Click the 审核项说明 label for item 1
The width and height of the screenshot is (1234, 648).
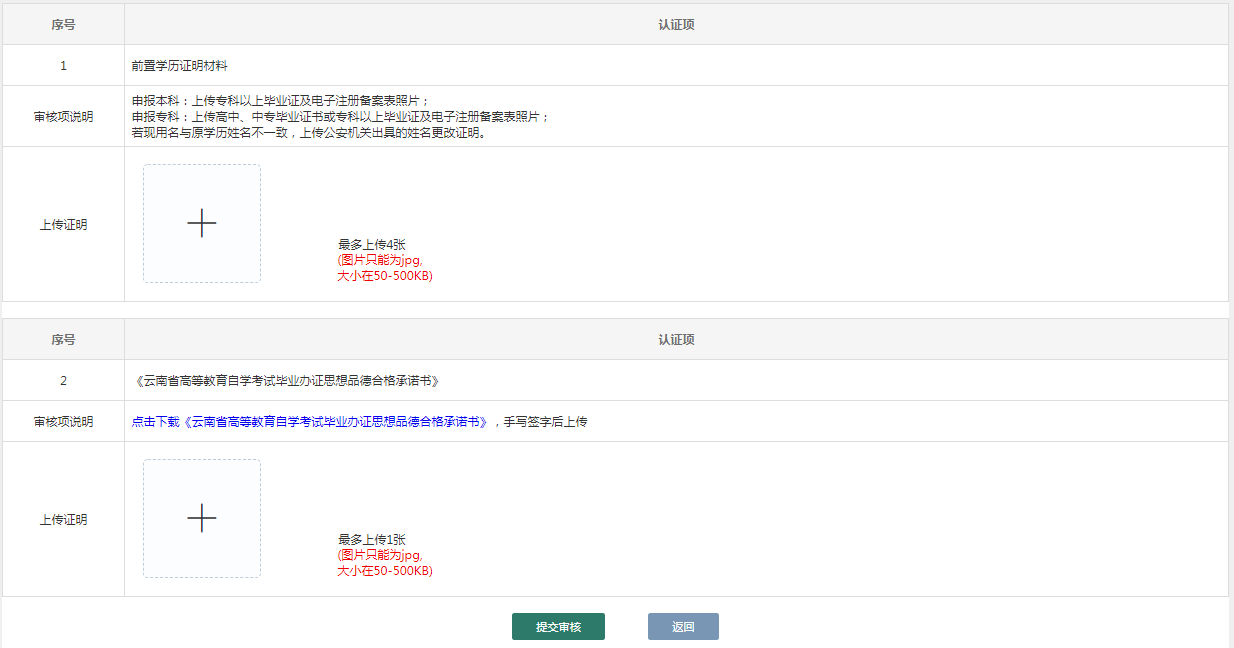pos(63,117)
